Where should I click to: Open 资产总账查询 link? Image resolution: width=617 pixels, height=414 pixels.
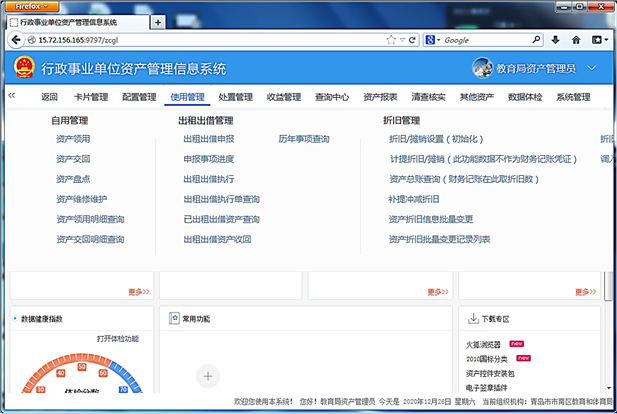coord(464,179)
